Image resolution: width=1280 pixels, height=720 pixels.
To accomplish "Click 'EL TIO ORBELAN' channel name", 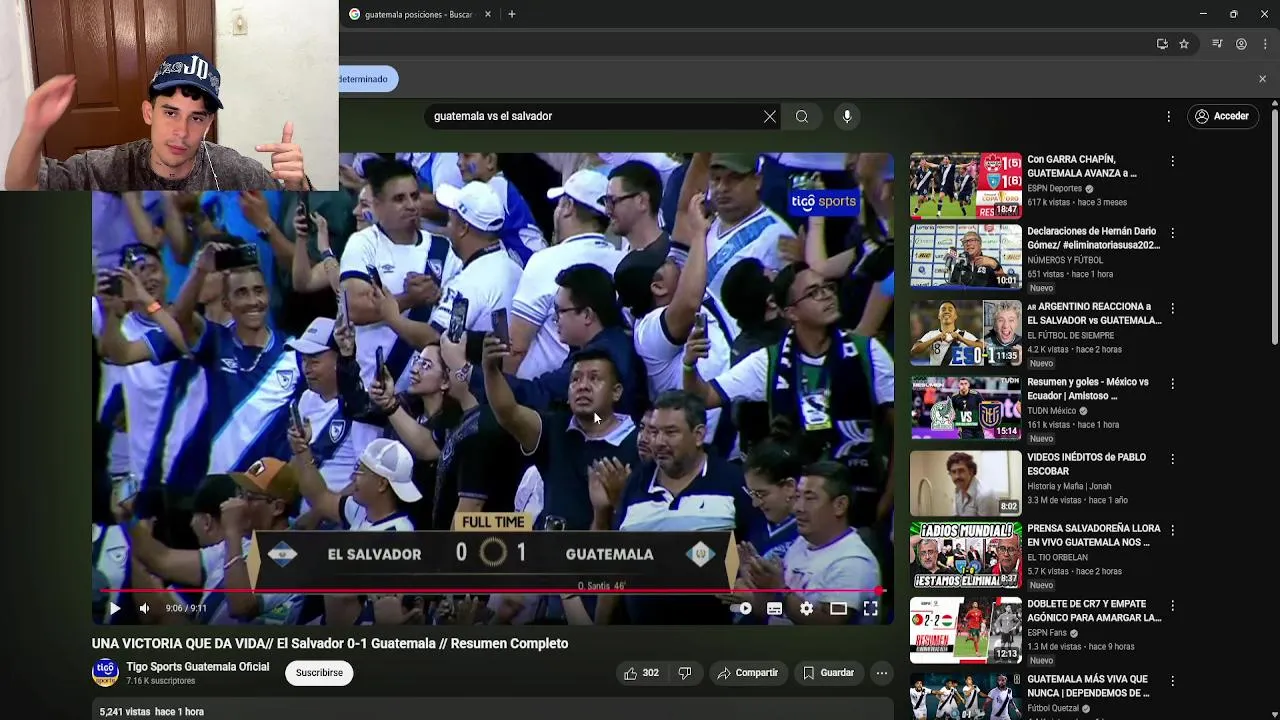I will pyautogui.click(x=1059, y=557).
